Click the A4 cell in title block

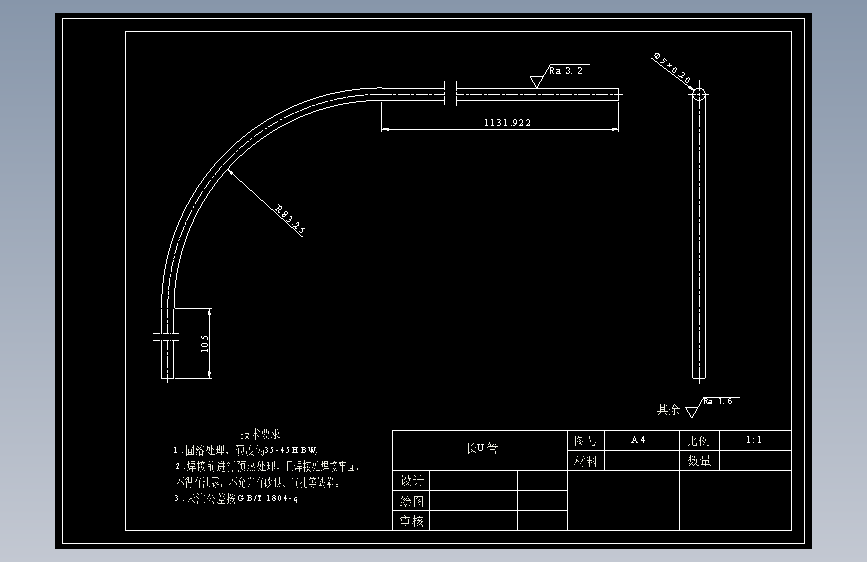(641, 440)
